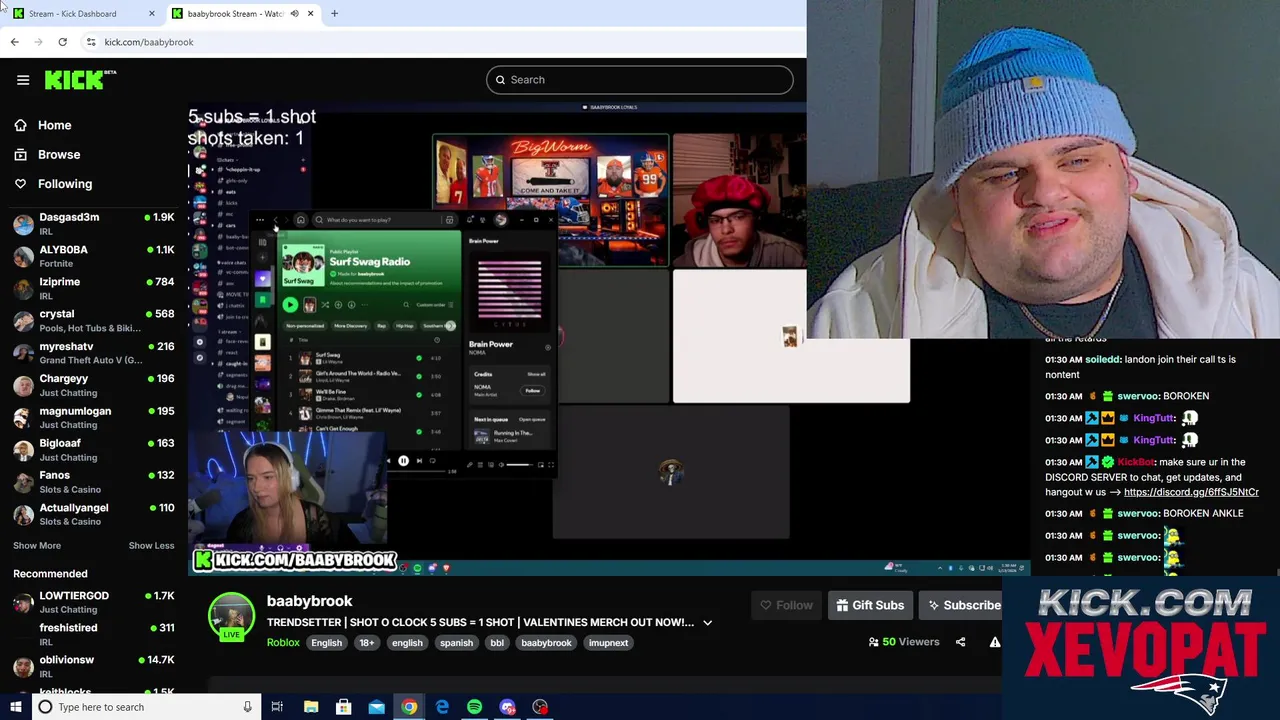Screen dimensions: 1280x720
Task: Open Actuallyangel channel in sidebar
Action: [x=94, y=514]
